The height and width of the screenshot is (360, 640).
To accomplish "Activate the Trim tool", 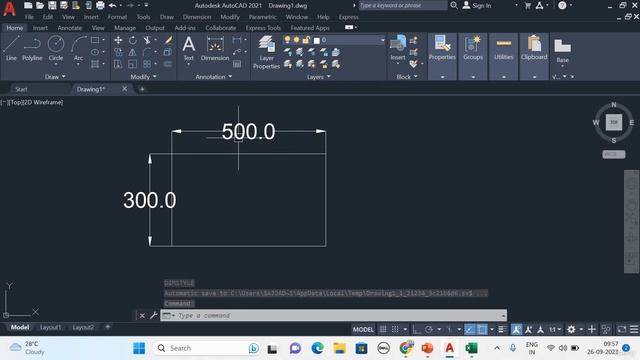I will tap(147, 40).
